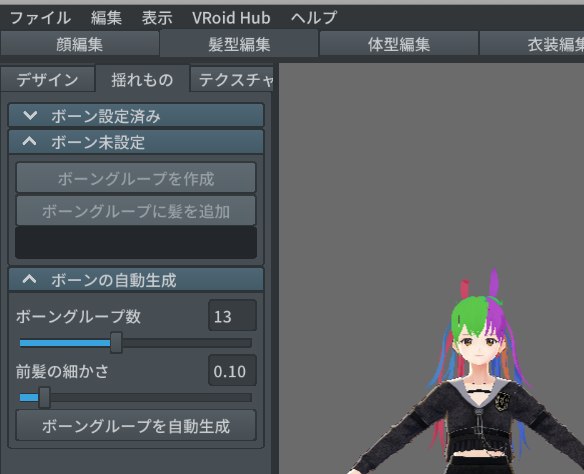The image size is (584, 474).
Task: Select the デザイン sub-tab
Action: click(x=47, y=79)
